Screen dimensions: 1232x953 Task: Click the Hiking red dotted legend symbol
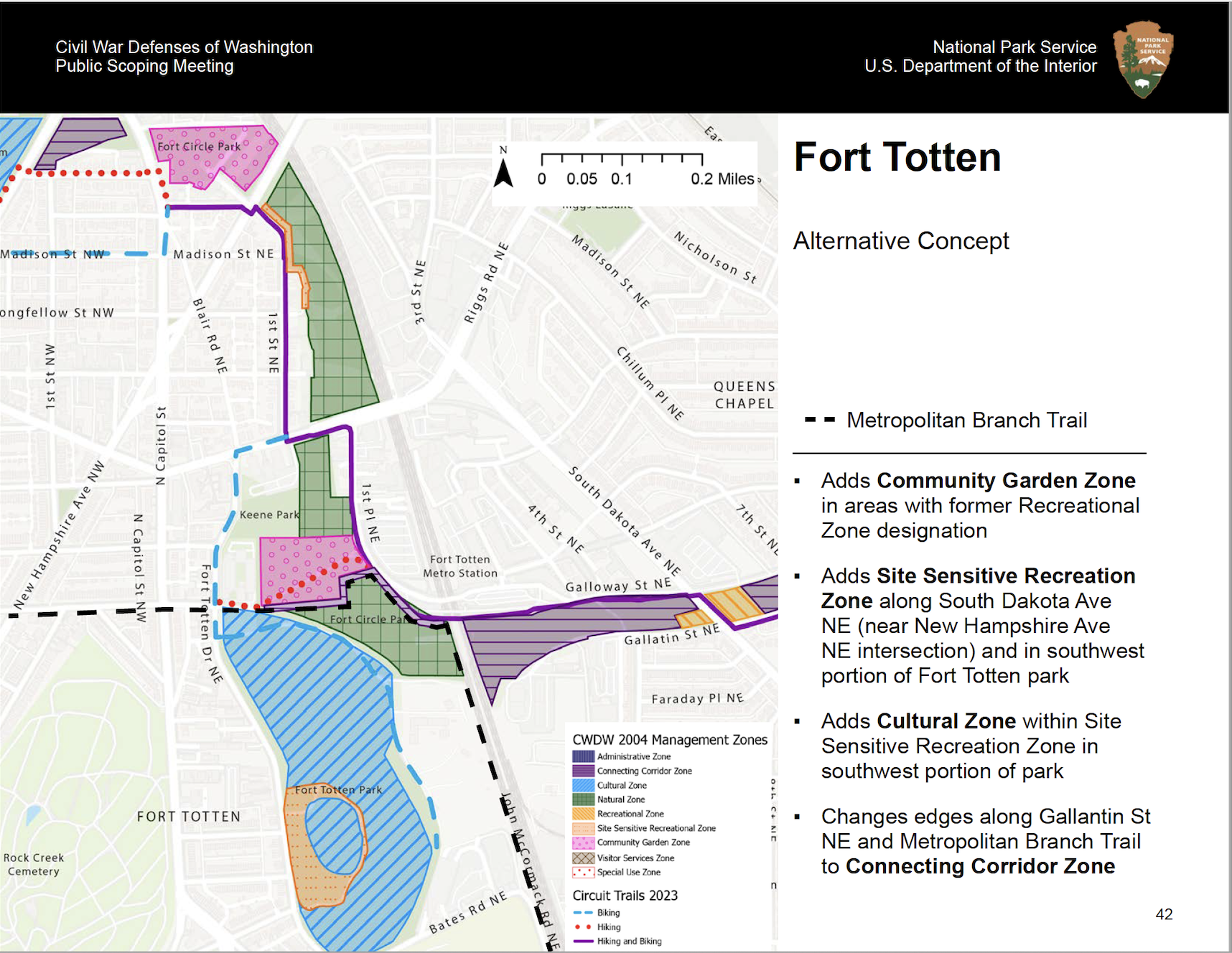[x=583, y=927]
